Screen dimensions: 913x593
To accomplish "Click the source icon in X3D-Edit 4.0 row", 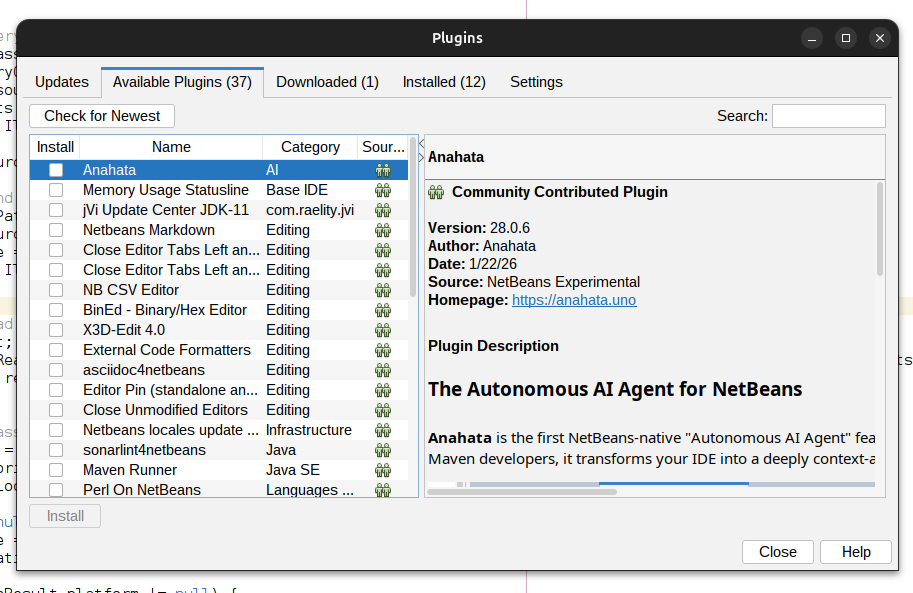I will [x=382, y=330].
